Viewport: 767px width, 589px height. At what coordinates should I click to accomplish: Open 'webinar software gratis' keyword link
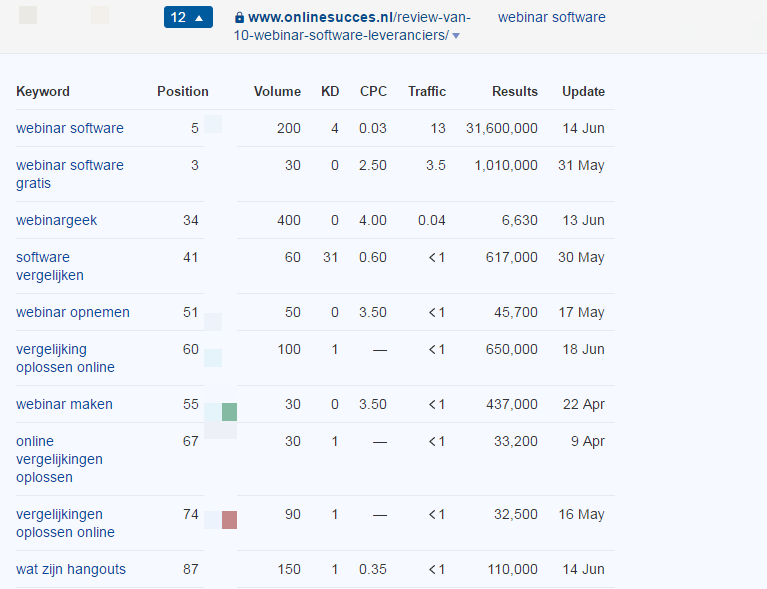[x=70, y=174]
